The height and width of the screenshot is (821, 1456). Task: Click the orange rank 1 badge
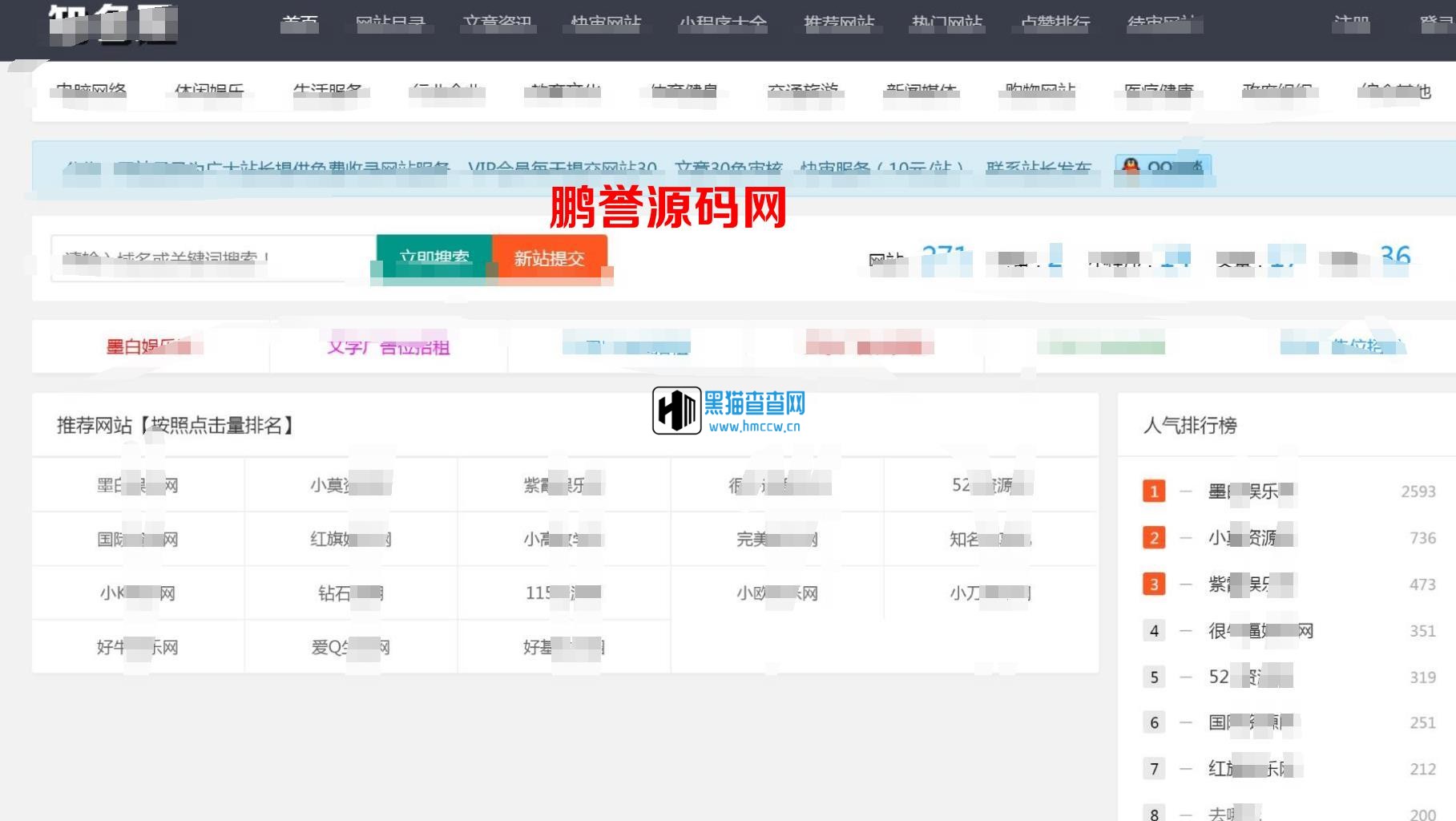(x=1153, y=491)
